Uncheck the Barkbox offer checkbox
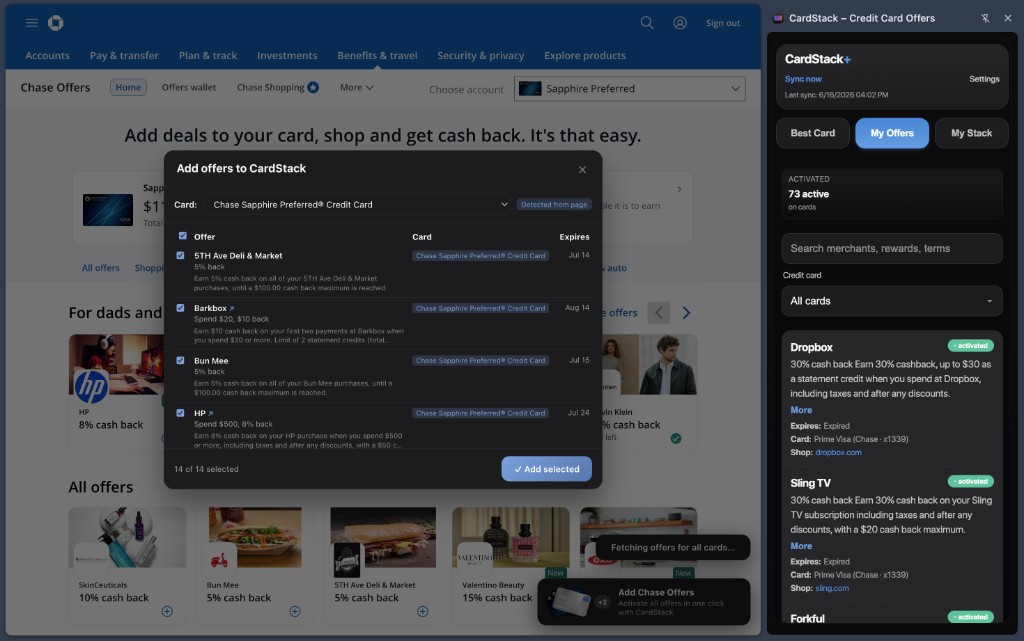 click(x=180, y=308)
